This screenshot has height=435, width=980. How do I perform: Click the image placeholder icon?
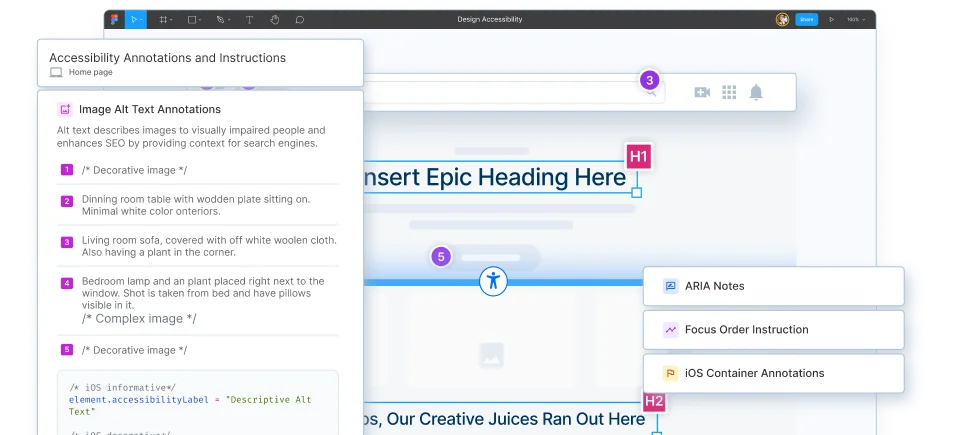coord(491,355)
